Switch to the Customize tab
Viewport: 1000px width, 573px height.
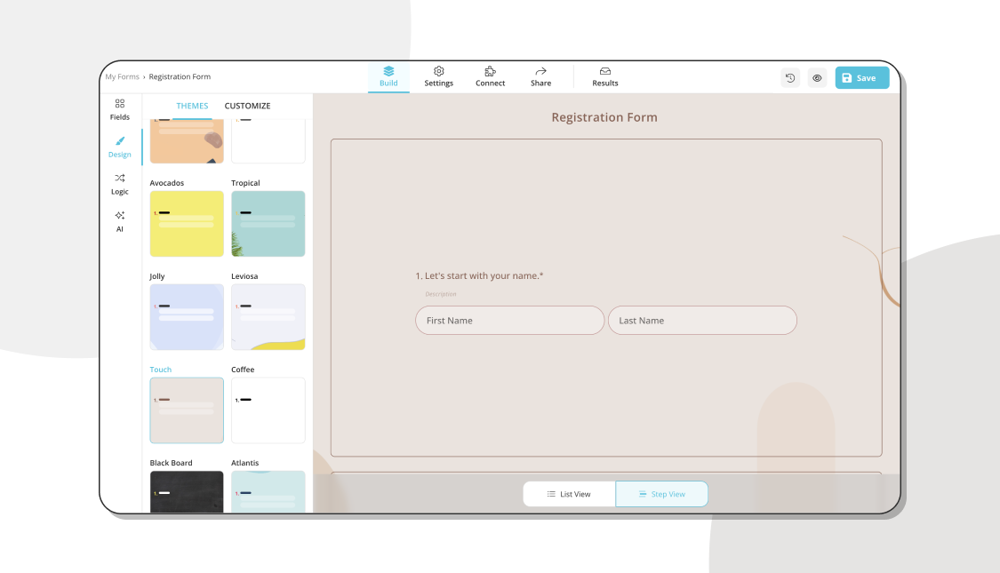click(247, 106)
